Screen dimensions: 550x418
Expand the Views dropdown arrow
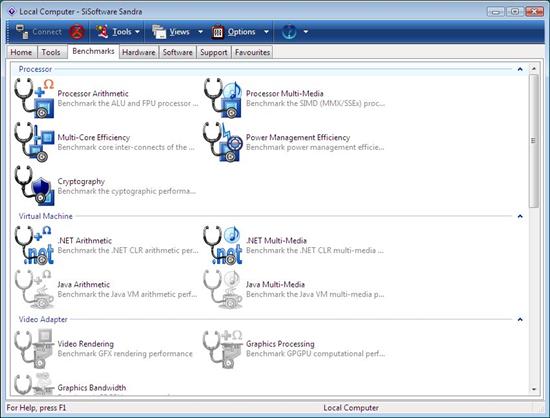[x=200, y=32]
